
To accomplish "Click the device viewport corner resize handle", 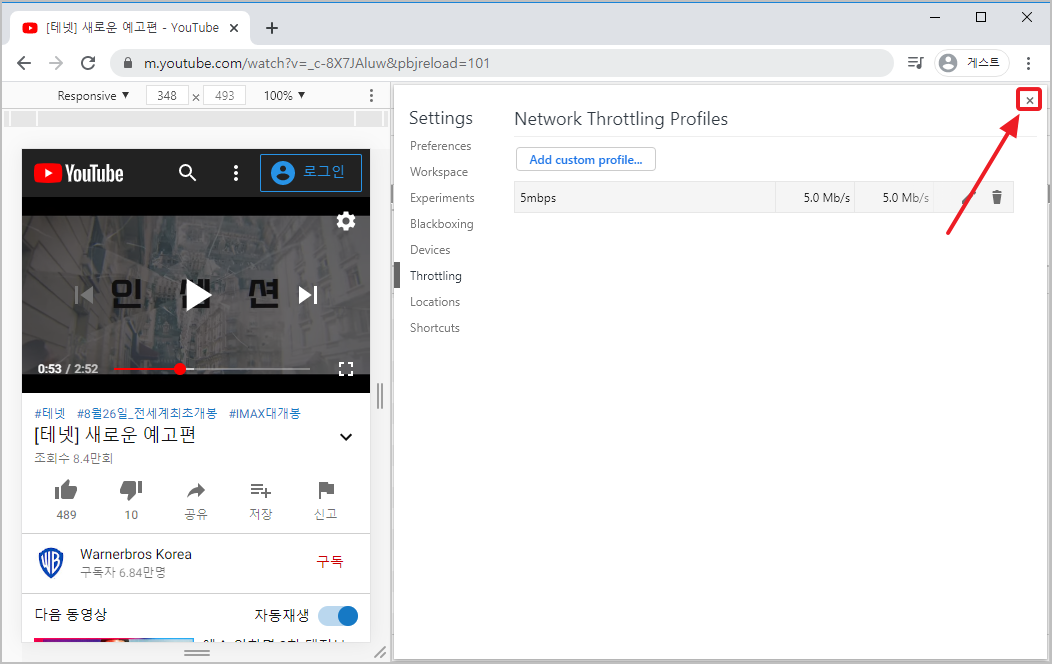I will (x=380, y=651).
